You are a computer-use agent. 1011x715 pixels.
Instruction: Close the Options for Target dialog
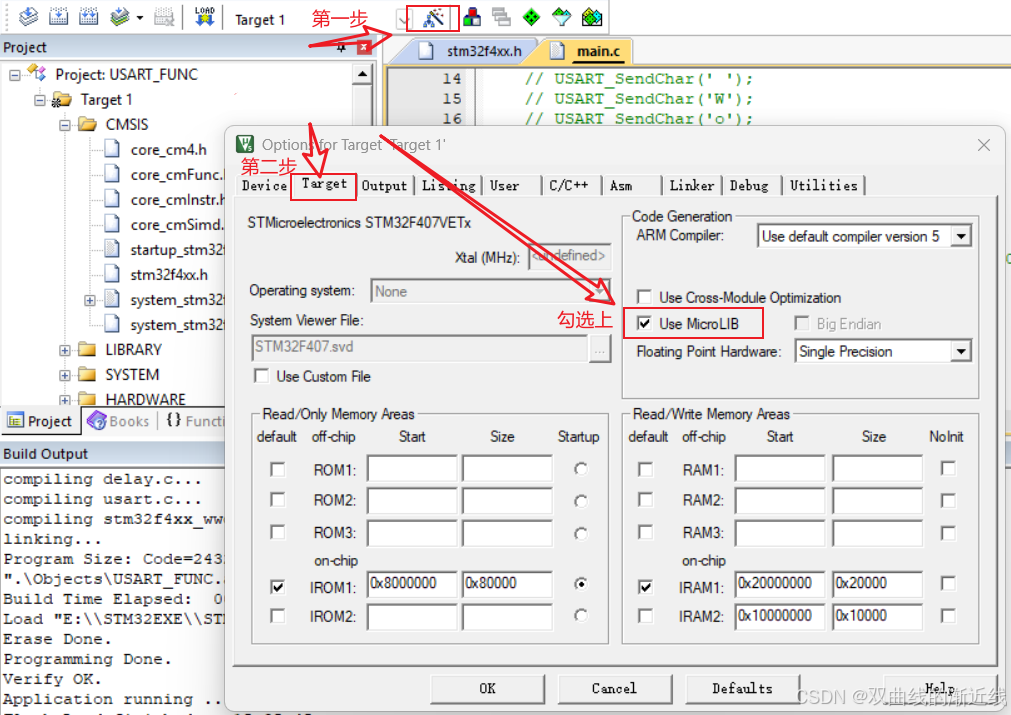(984, 145)
